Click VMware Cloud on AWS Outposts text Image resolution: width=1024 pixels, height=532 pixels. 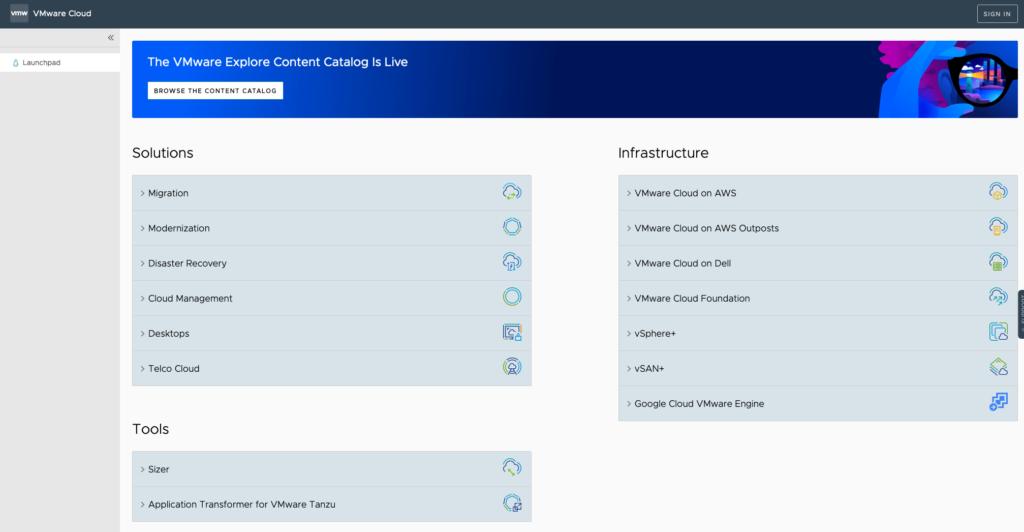[707, 228]
